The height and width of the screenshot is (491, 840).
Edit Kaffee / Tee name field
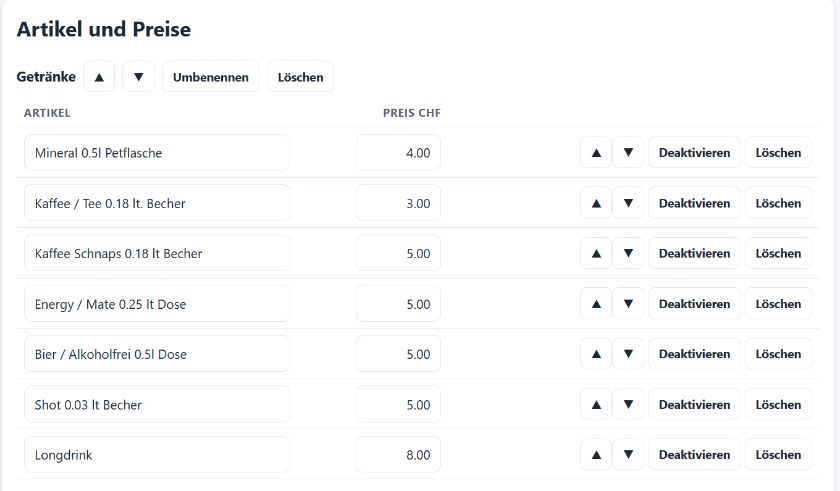pyautogui.click(x=157, y=203)
